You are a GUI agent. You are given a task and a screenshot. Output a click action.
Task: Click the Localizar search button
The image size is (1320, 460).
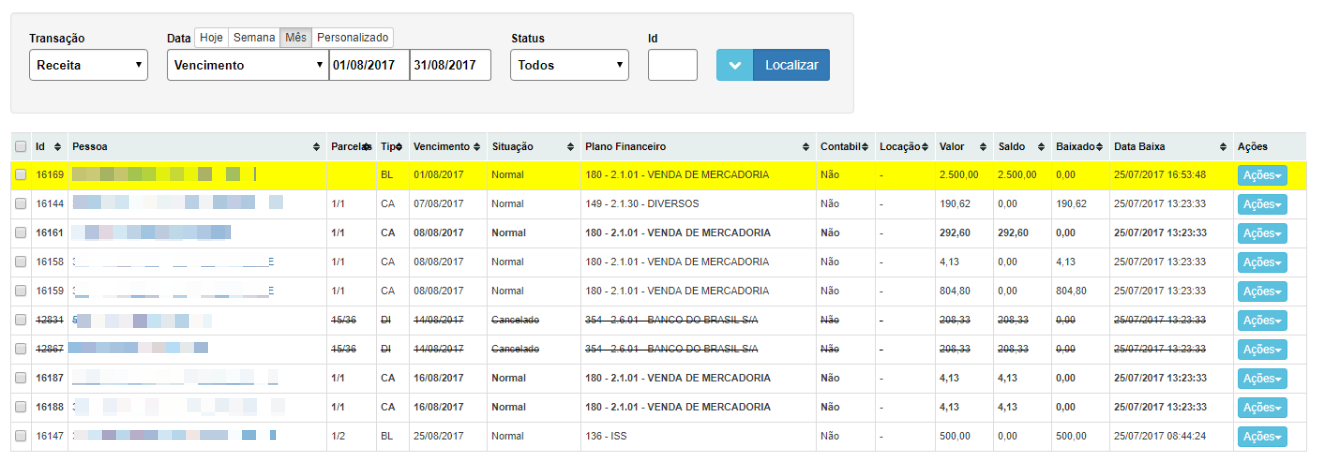tap(791, 65)
